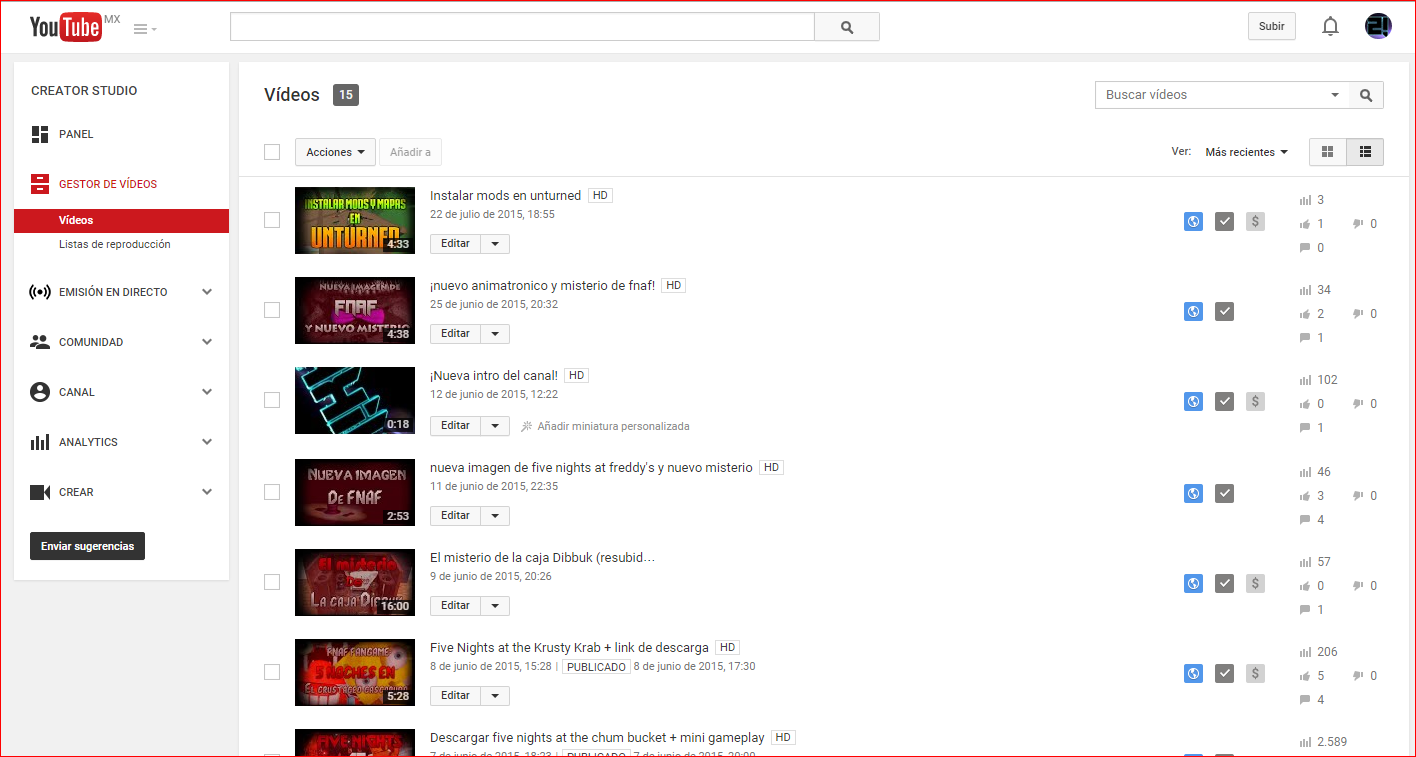Open the Vídeos submenu item
1416x757 pixels.
coord(121,220)
